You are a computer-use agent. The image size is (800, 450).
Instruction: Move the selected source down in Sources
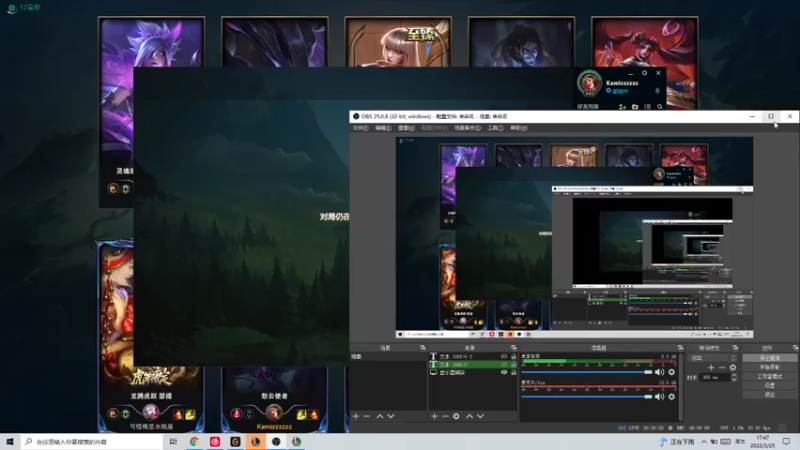[x=481, y=416]
